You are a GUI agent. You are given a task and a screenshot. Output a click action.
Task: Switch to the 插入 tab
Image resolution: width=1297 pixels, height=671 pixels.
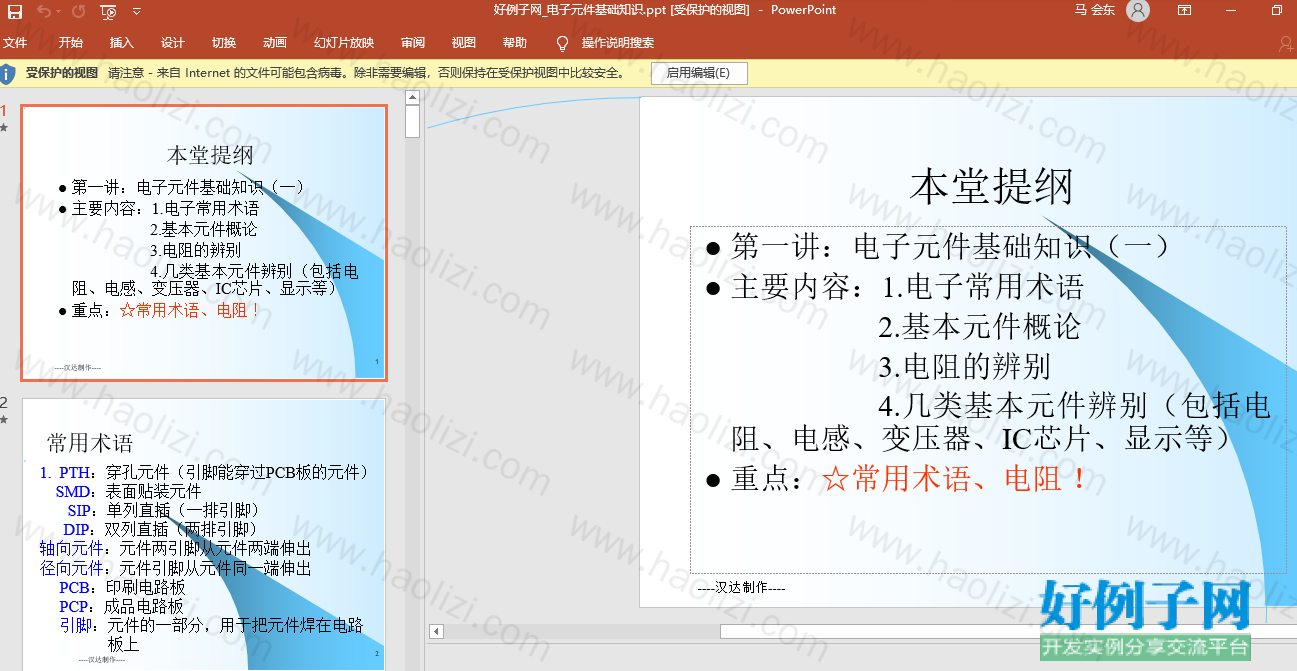[122, 43]
